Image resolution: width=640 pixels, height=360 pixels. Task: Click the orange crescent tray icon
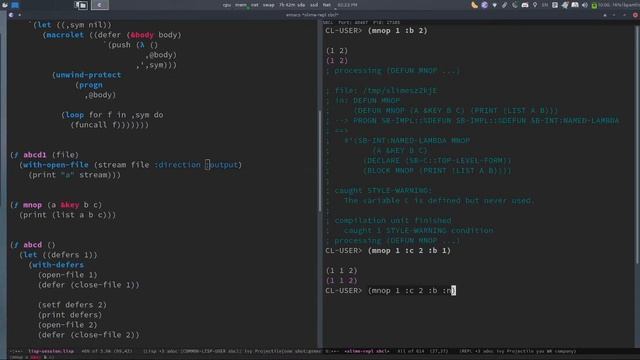coord(474,5)
